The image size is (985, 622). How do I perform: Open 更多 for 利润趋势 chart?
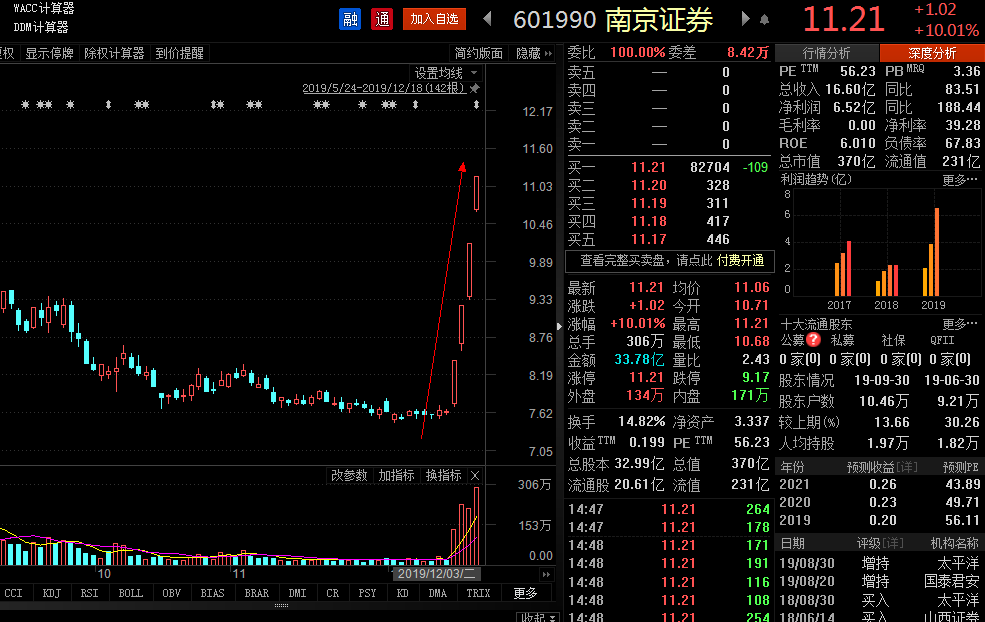960,180
